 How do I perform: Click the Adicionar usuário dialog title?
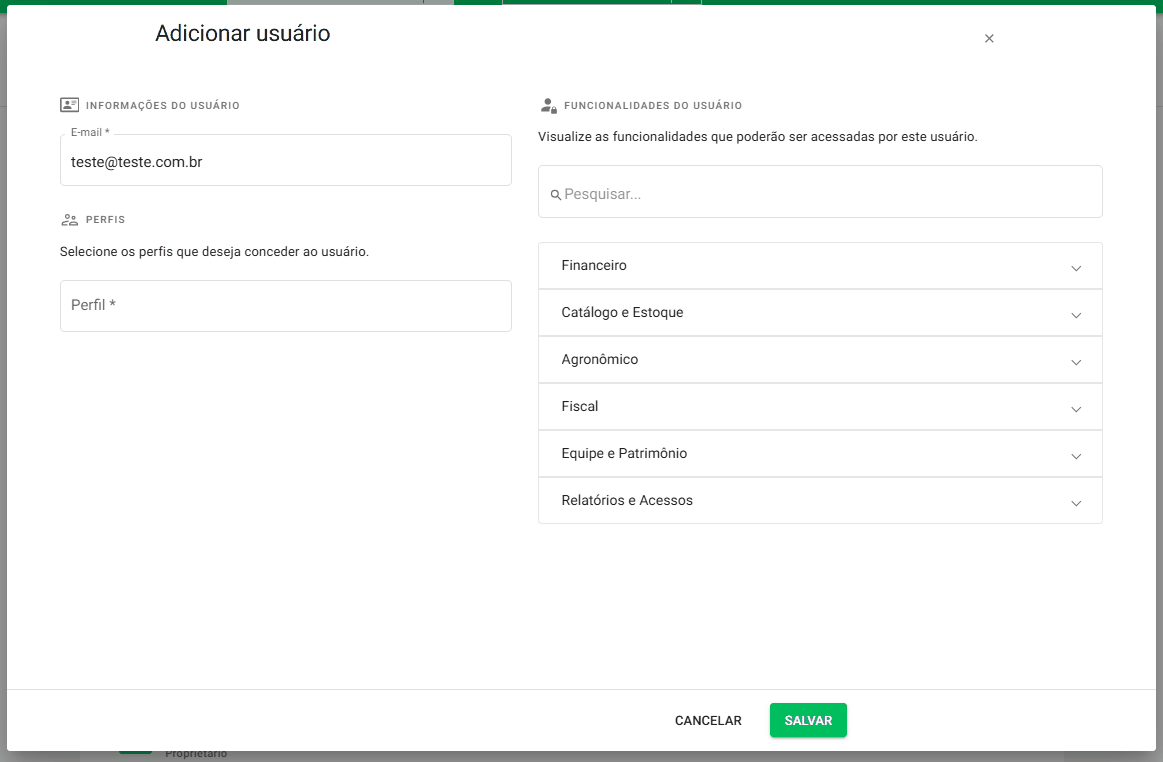[242, 34]
